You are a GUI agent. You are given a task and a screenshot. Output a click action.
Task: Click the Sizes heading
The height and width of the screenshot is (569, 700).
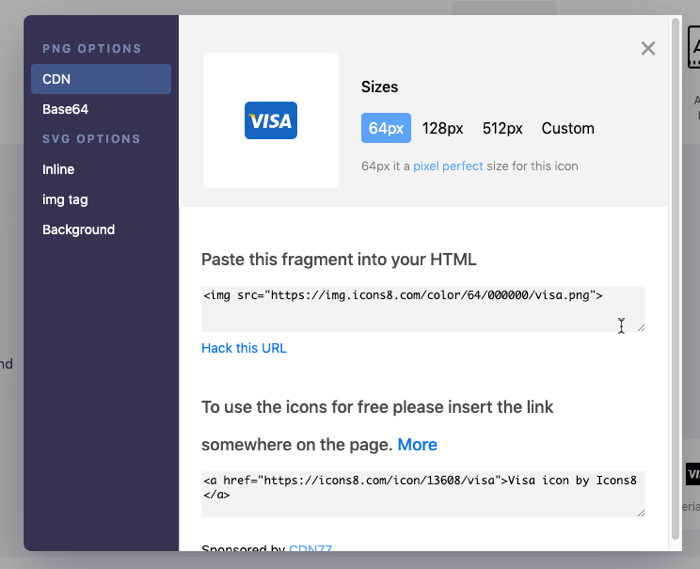coord(379,87)
